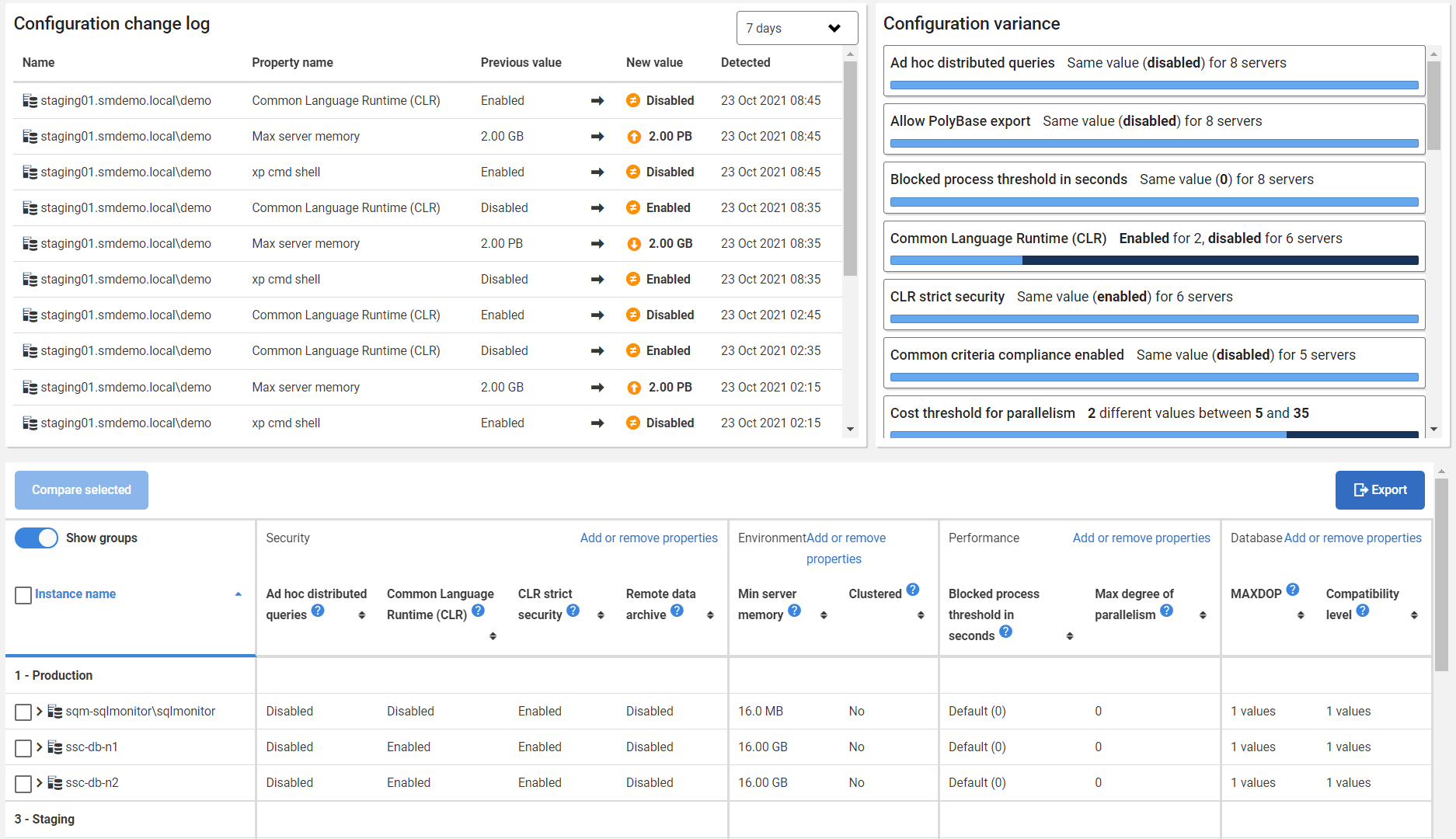
Task: Sort by Remote data archive column
Action: (710, 615)
